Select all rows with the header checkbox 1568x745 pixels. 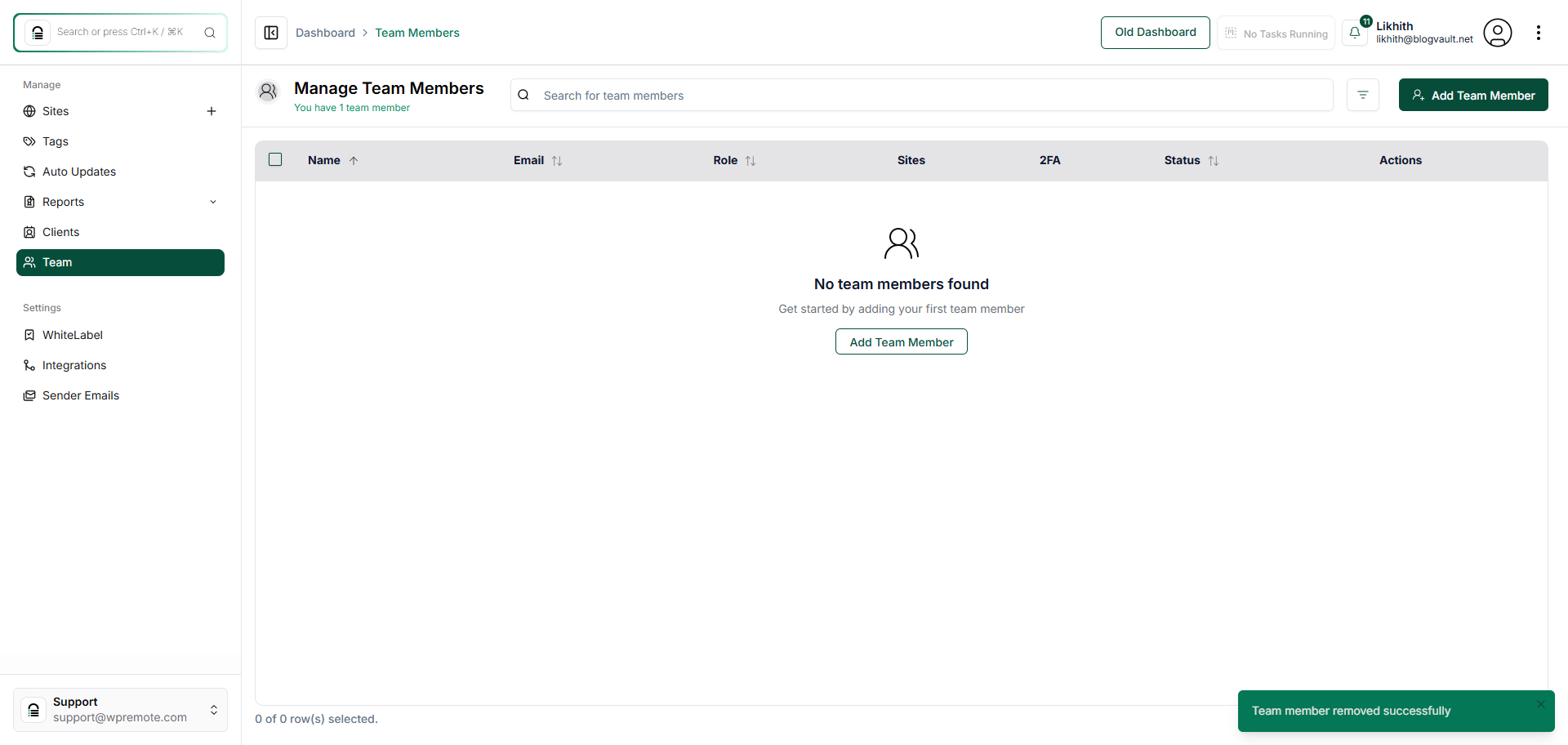(275, 159)
